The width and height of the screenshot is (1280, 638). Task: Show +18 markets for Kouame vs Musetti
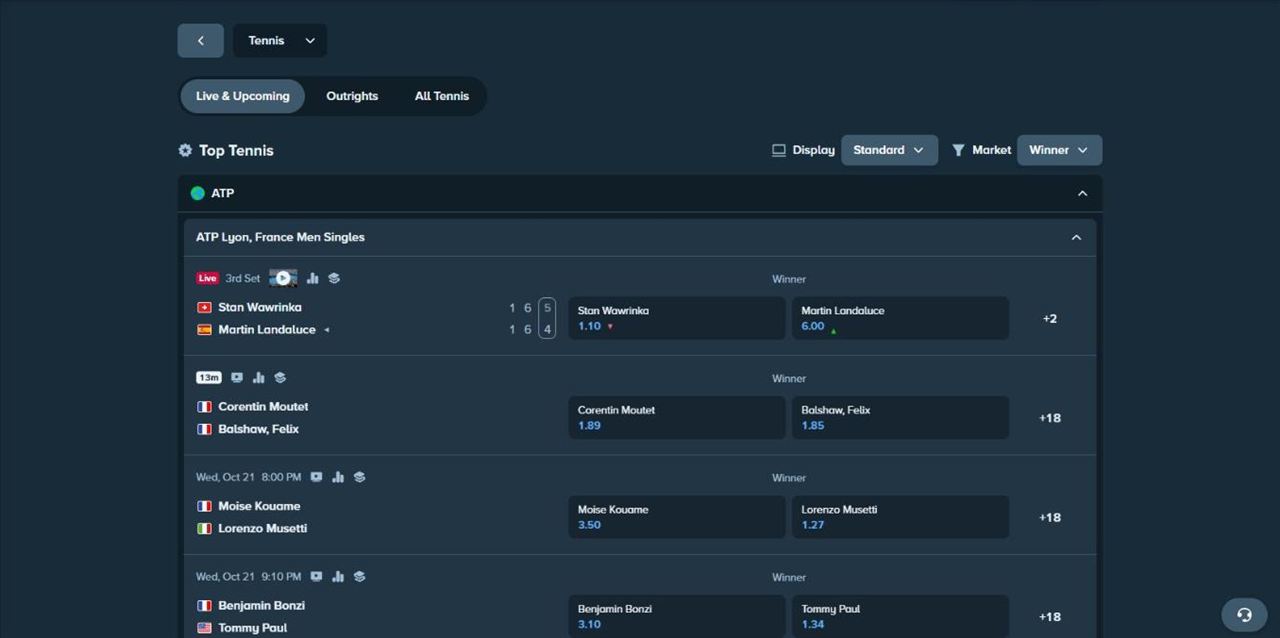coord(1050,517)
